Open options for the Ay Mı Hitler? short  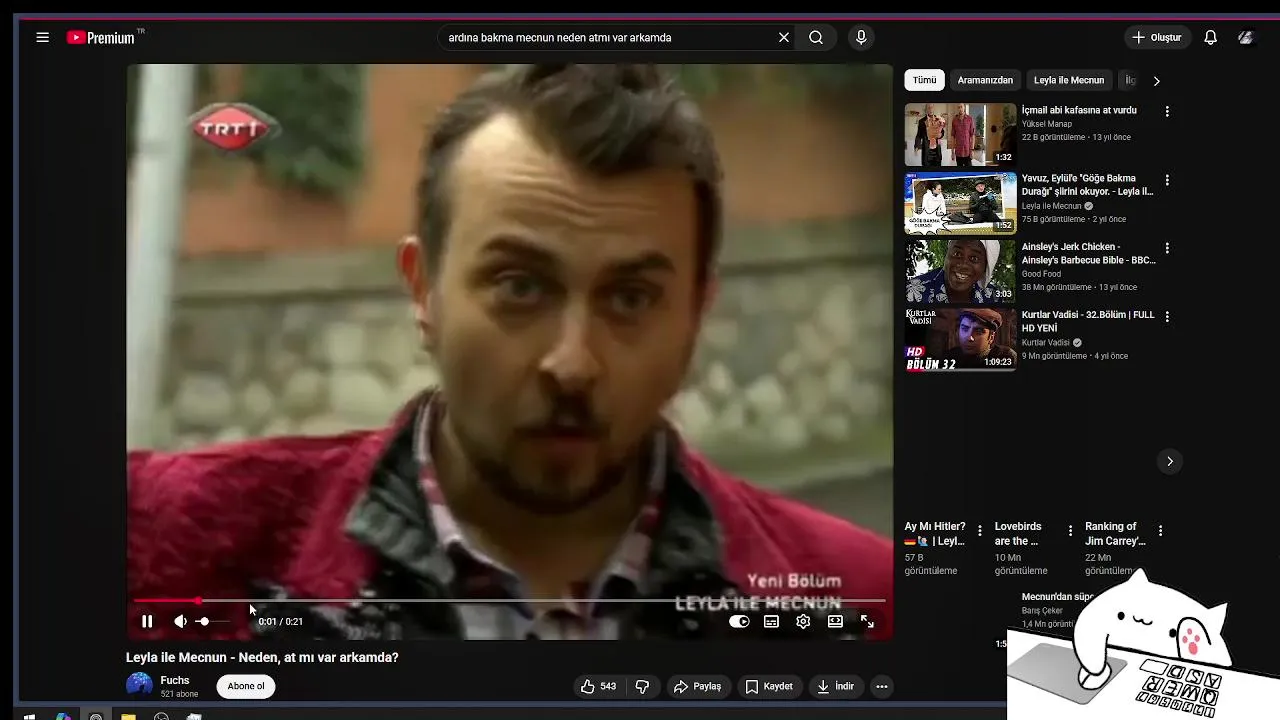[980, 531]
